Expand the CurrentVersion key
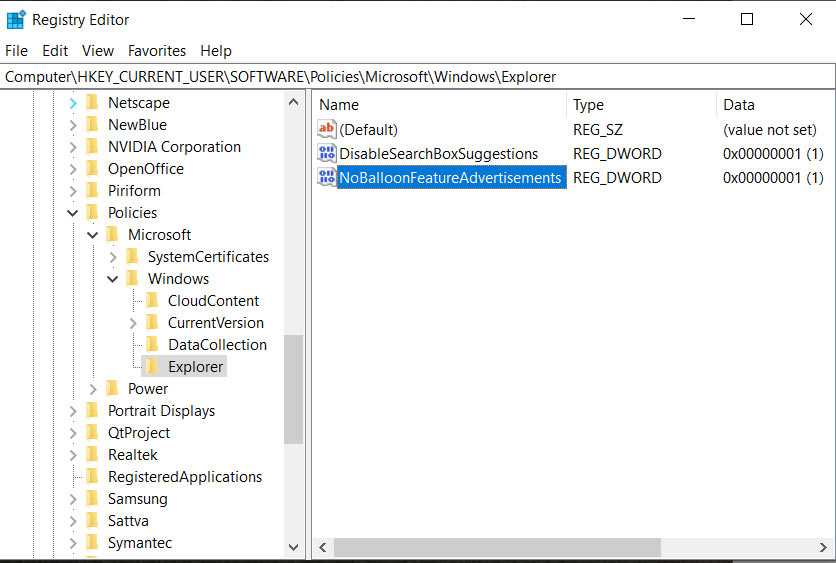836x563 pixels. point(133,323)
